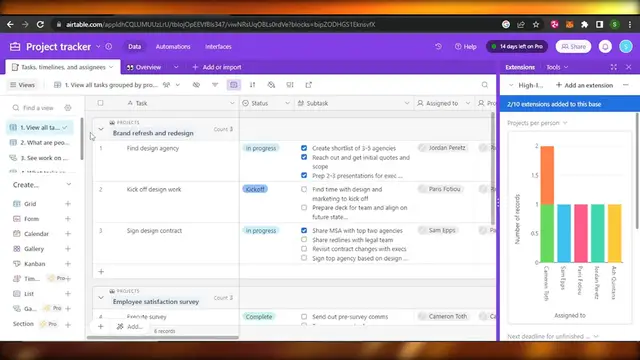Open the Task column header dropdown
Viewport: 640px width, 360px height.
click(x=232, y=103)
